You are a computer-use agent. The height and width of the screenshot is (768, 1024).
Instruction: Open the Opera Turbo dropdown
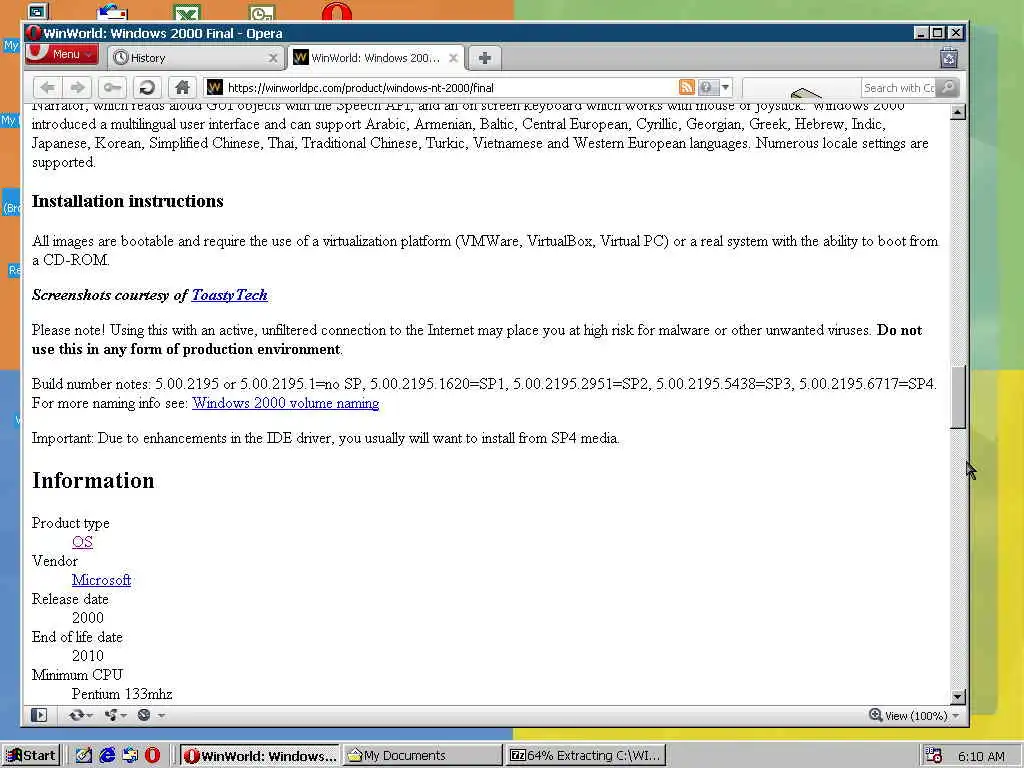point(151,715)
